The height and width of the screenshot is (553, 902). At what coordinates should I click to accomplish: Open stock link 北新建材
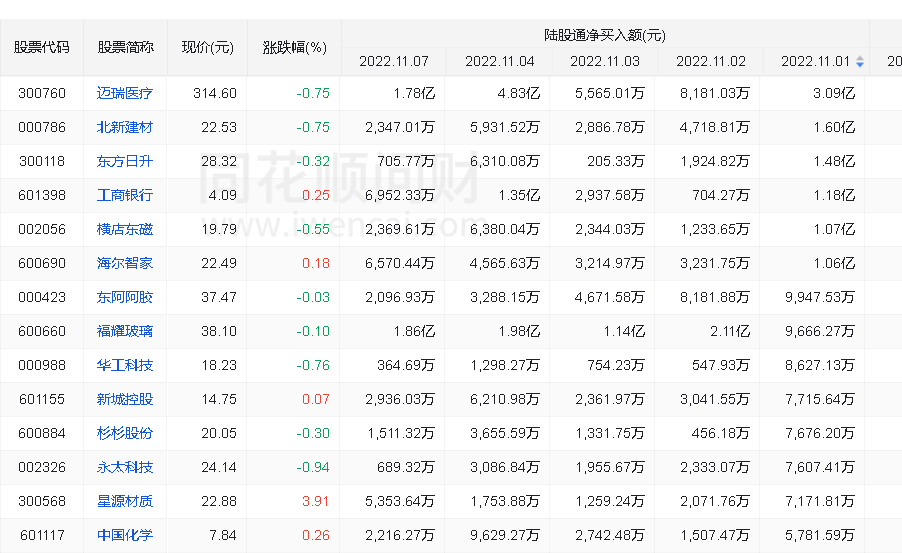pyautogui.click(x=125, y=127)
